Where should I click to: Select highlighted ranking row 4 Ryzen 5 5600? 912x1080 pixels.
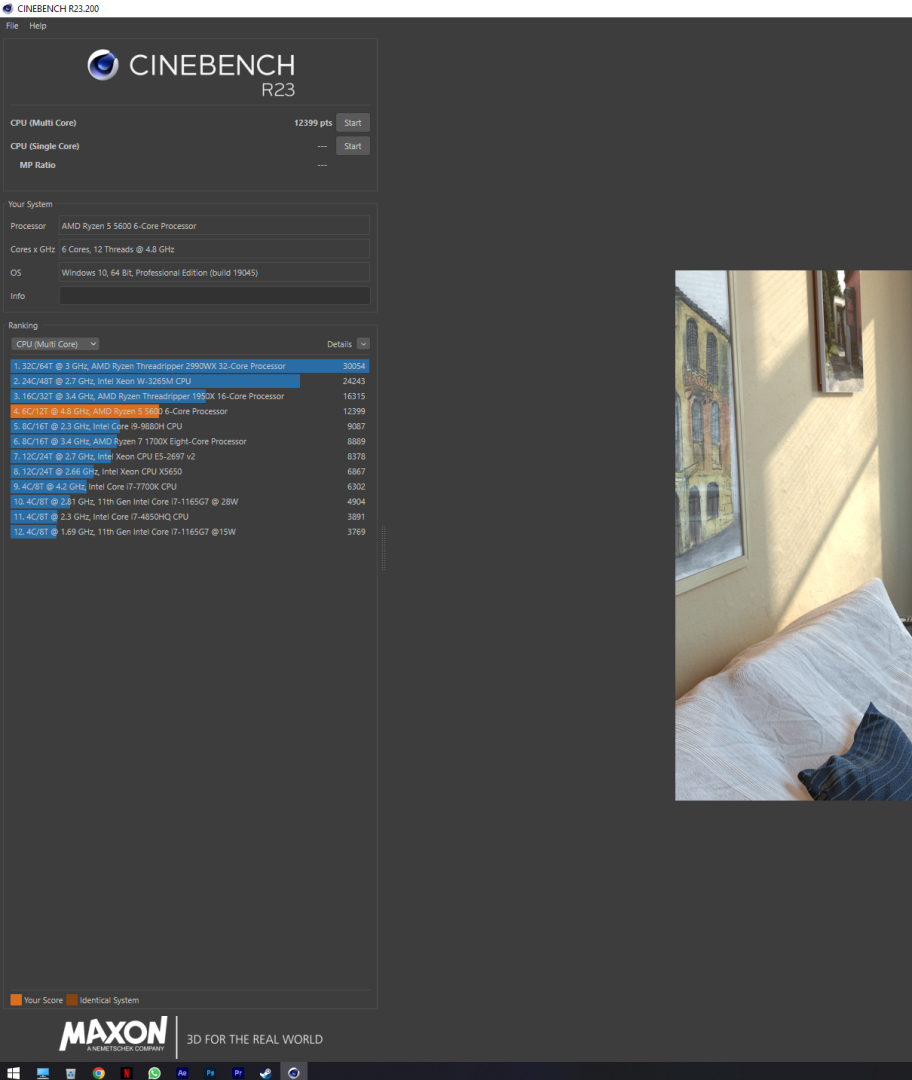point(189,411)
